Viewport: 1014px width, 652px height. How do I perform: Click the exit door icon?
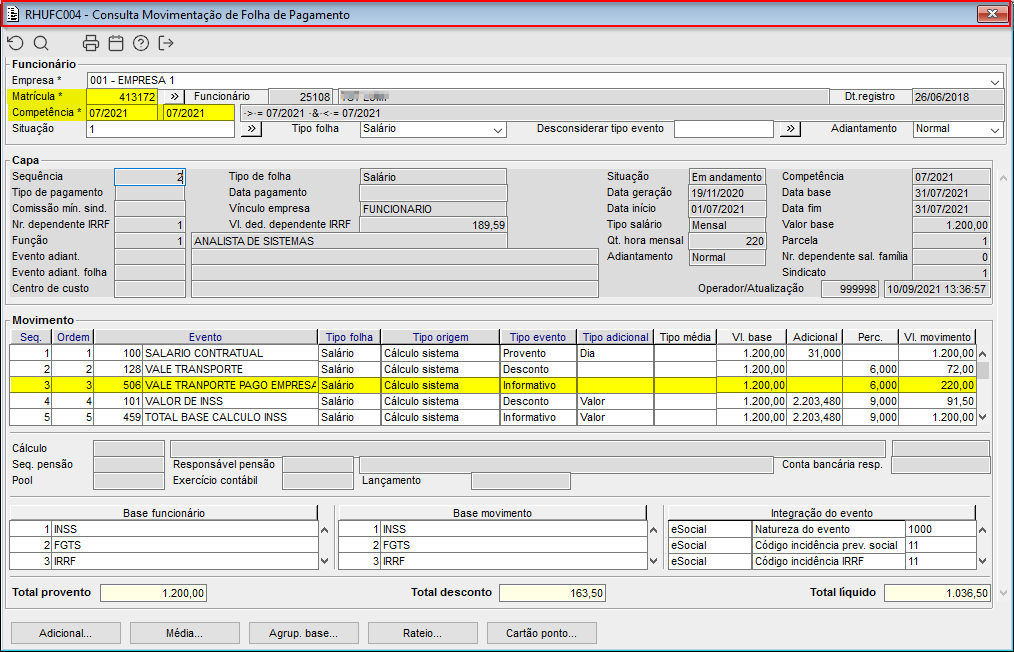pyautogui.click(x=166, y=43)
